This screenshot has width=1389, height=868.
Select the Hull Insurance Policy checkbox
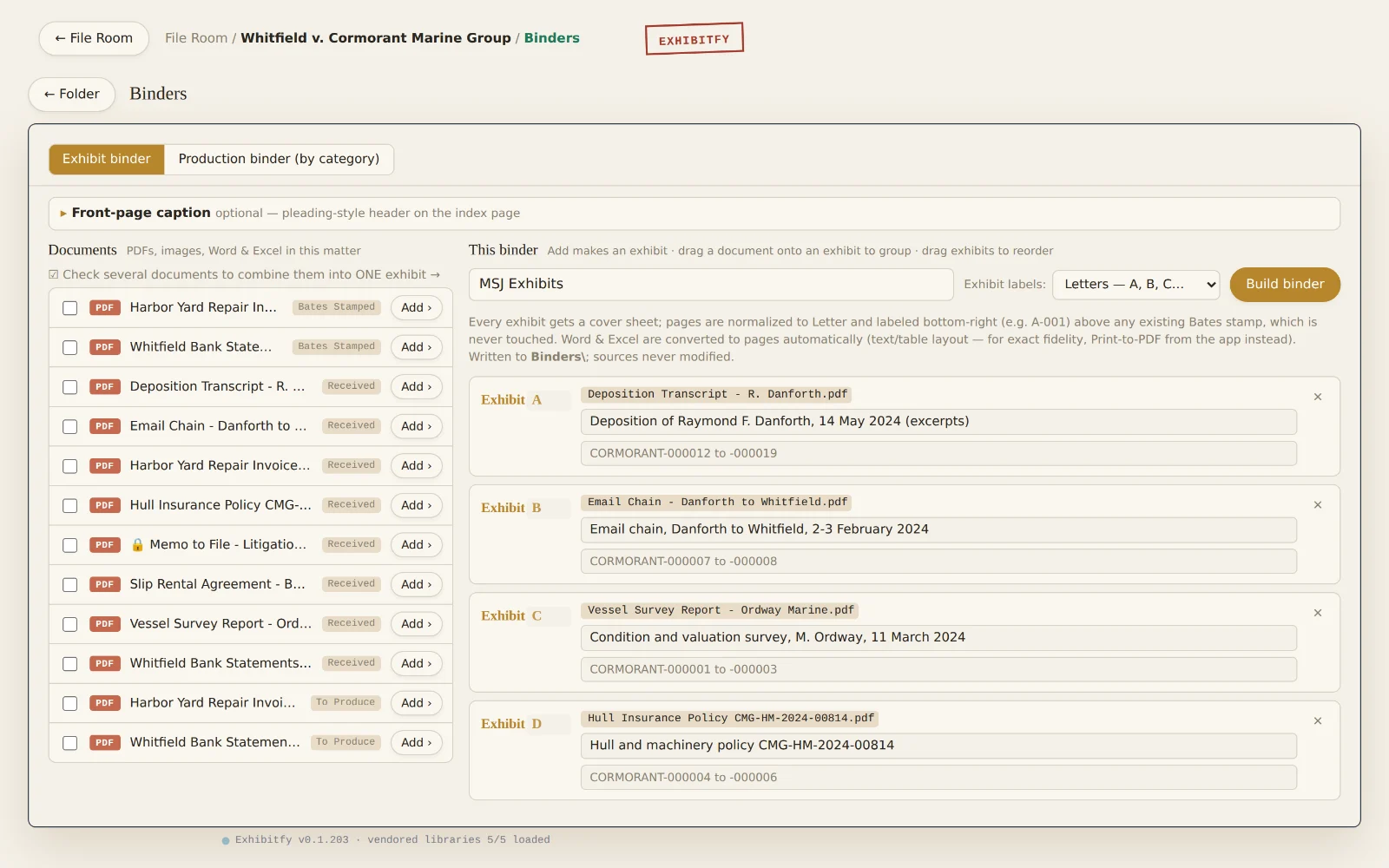(x=70, y=505)
